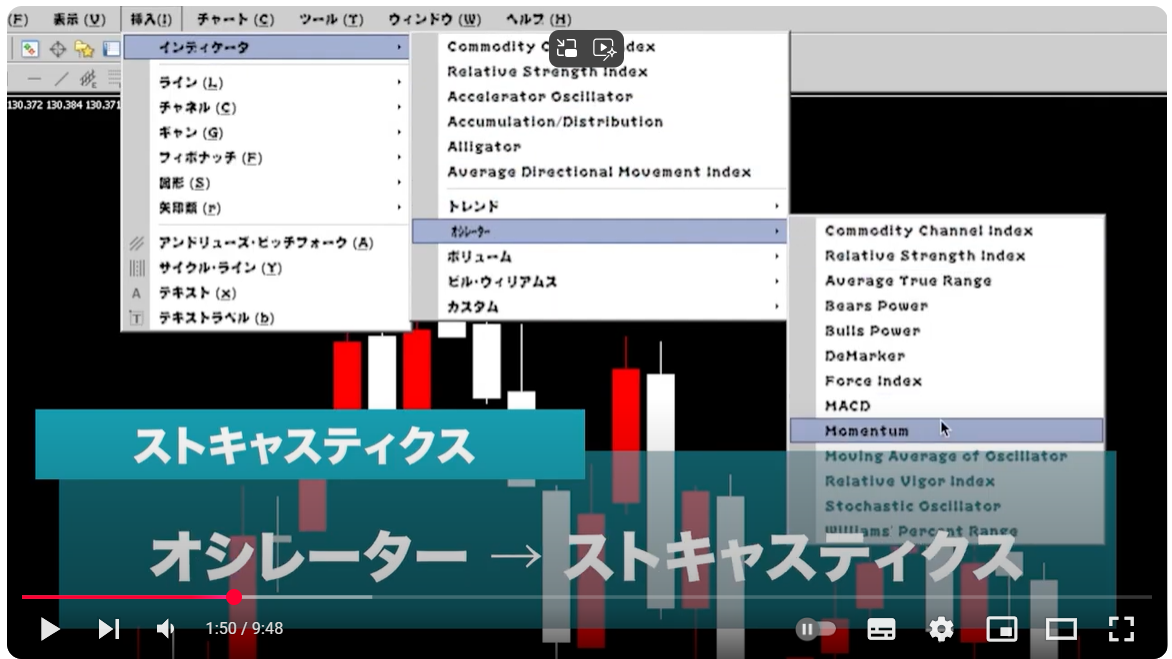Open the チャート (C) menu
This screenshot has height=659, width=1172.
[x=235, y=19]
